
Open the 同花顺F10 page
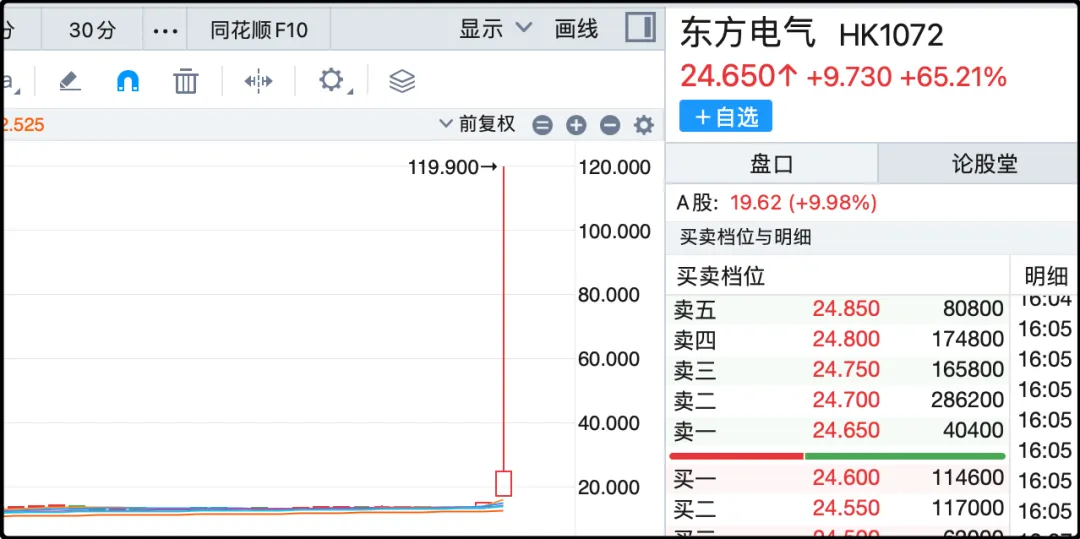pos(259,30)
